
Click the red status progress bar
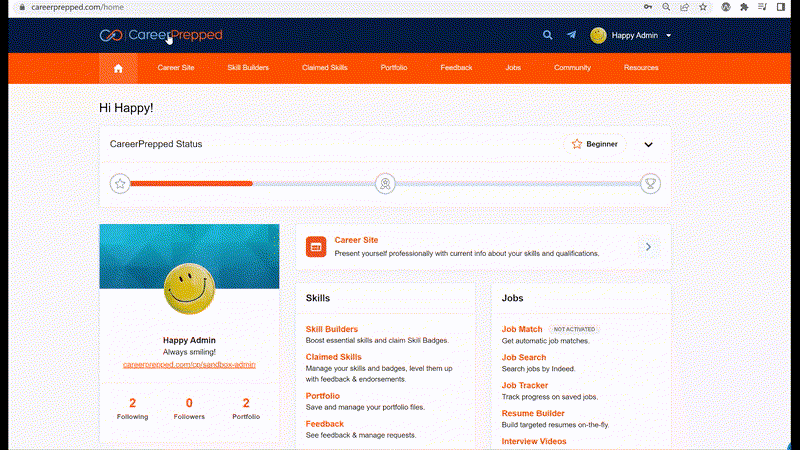pos(191,184)
